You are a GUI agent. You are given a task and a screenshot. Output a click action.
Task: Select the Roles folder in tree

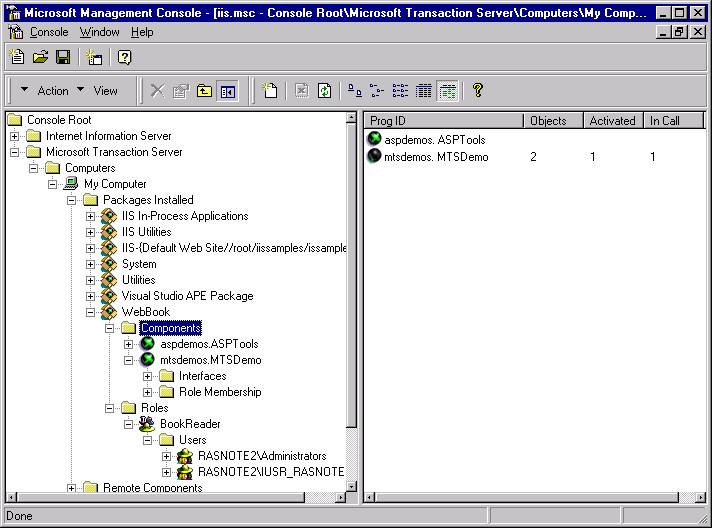coord(154,408)
